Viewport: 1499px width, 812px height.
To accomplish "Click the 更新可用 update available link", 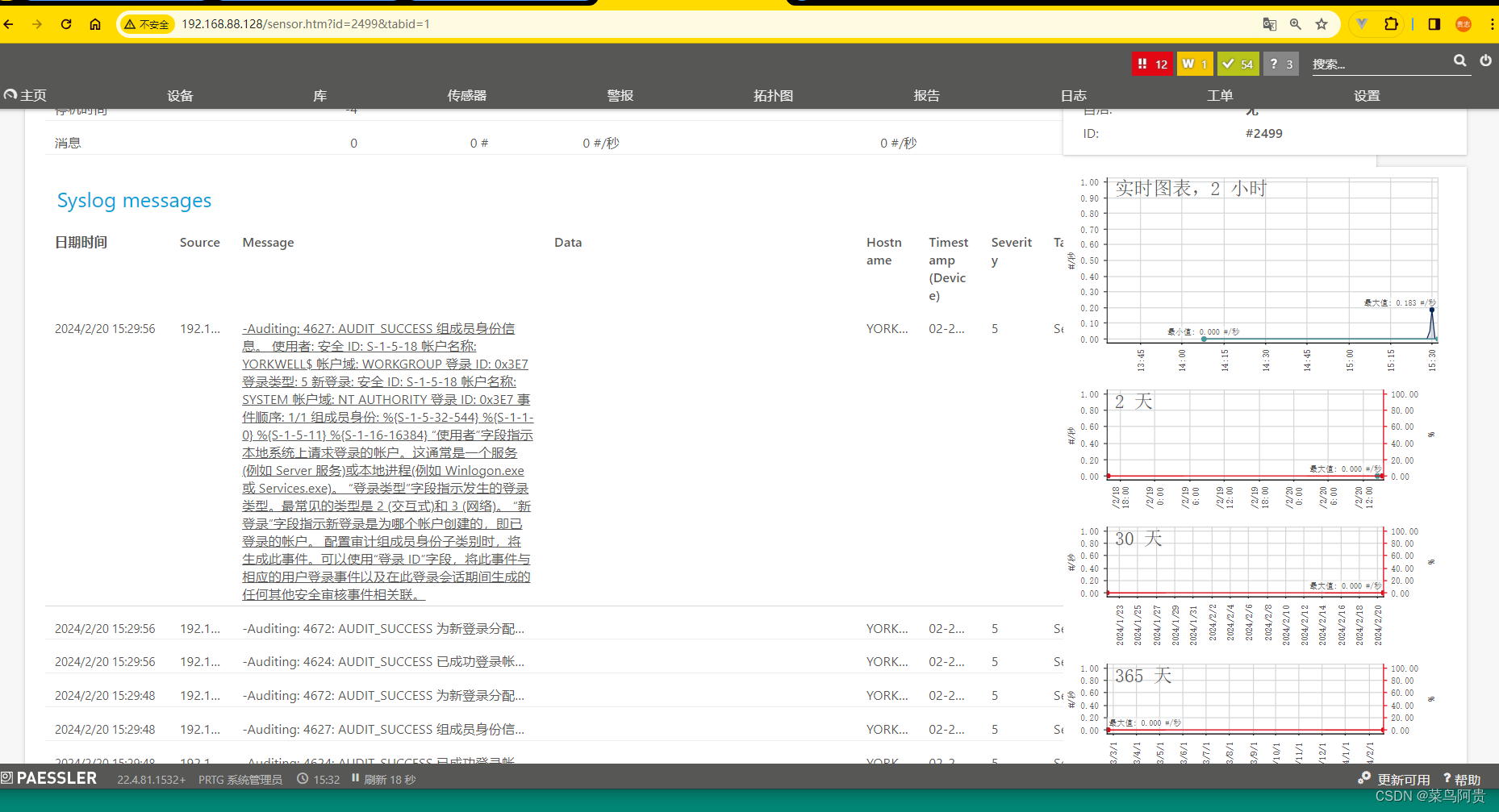I will pyautogui.click(x=1394, y=779).
